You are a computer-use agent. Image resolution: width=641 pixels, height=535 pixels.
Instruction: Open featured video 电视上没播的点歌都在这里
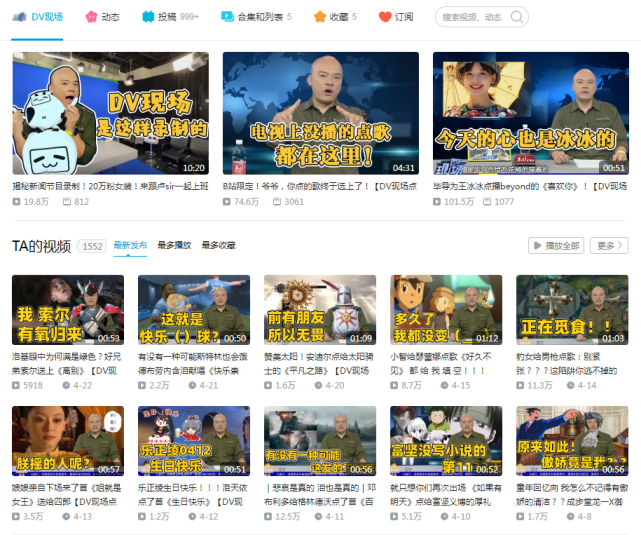321,113
